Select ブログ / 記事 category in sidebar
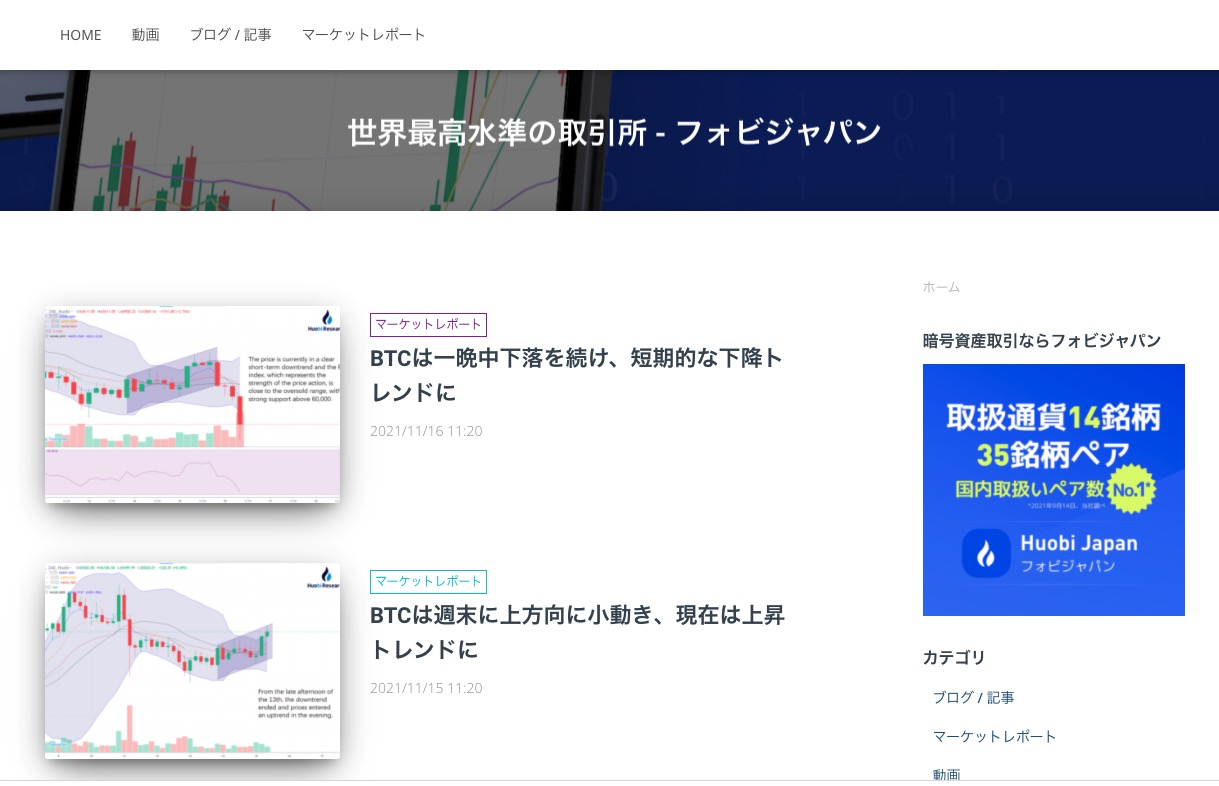Image resolution: width=1219 pixels, height=786 pixels. click(974, 697)
